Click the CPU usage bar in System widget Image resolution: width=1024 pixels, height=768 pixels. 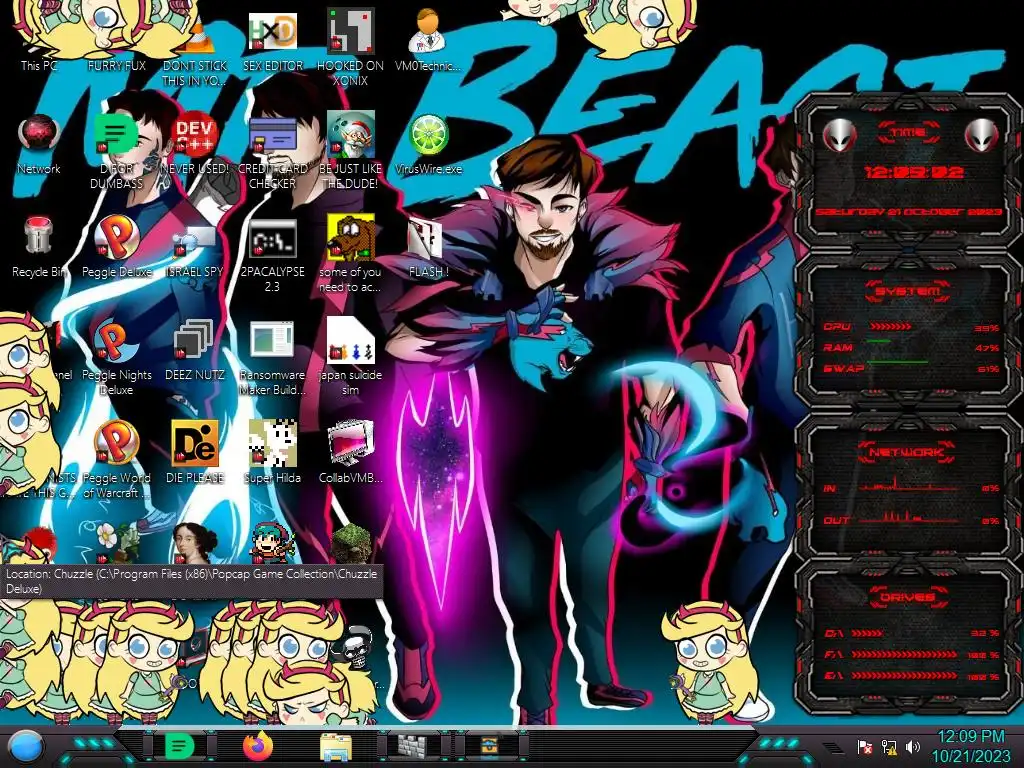tap(890, 327)
